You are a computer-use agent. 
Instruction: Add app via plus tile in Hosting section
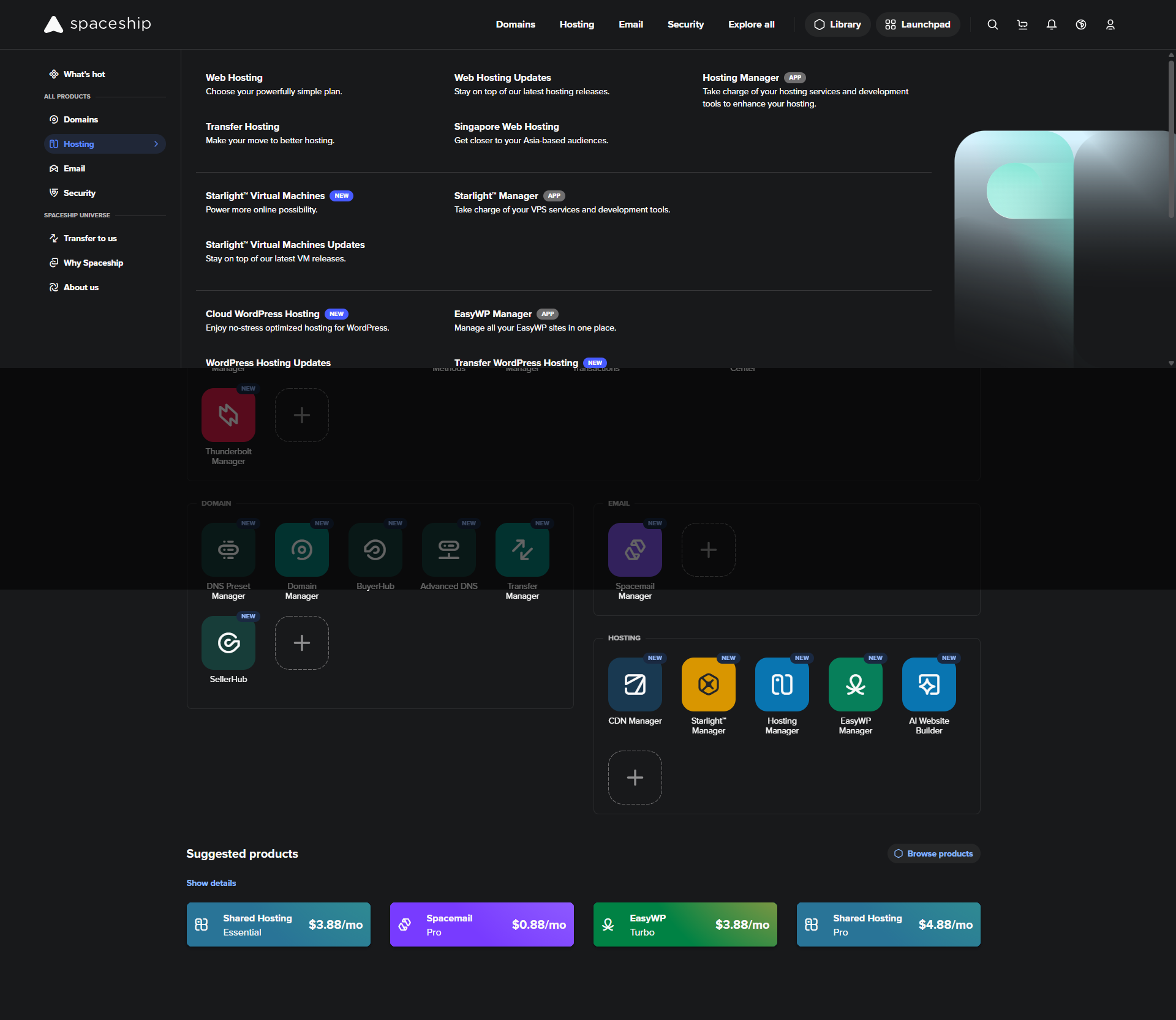point(635,777)
